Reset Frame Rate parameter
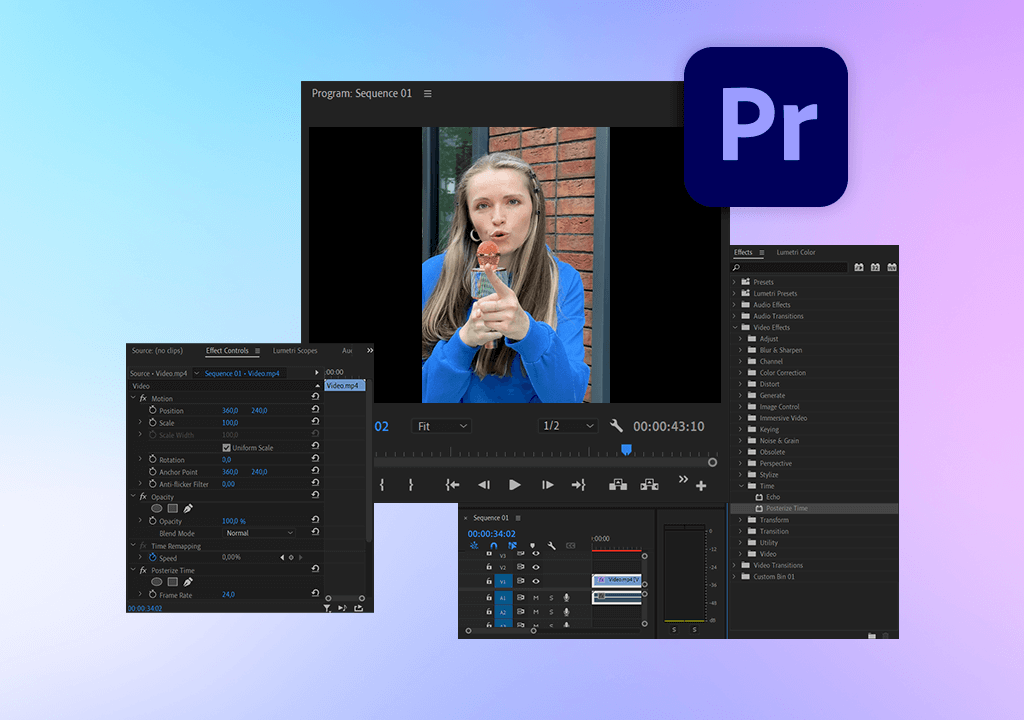The width and height of the screenshot is (1024, 720). [315, 593]
